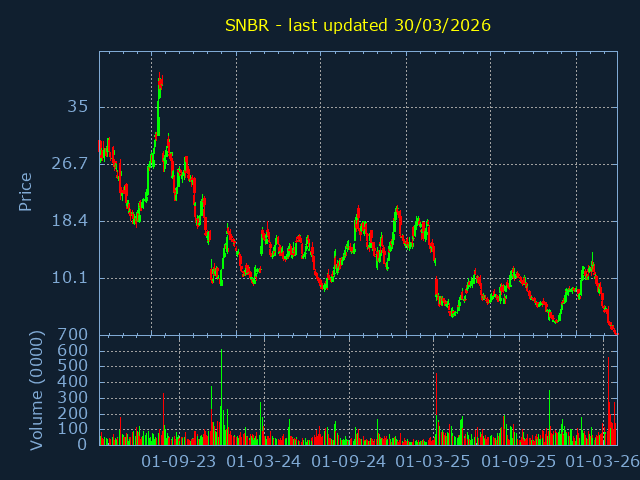Click the highest price peak candle above 35
Viewport: 640px width, 480px height.
tap(160, 82)
